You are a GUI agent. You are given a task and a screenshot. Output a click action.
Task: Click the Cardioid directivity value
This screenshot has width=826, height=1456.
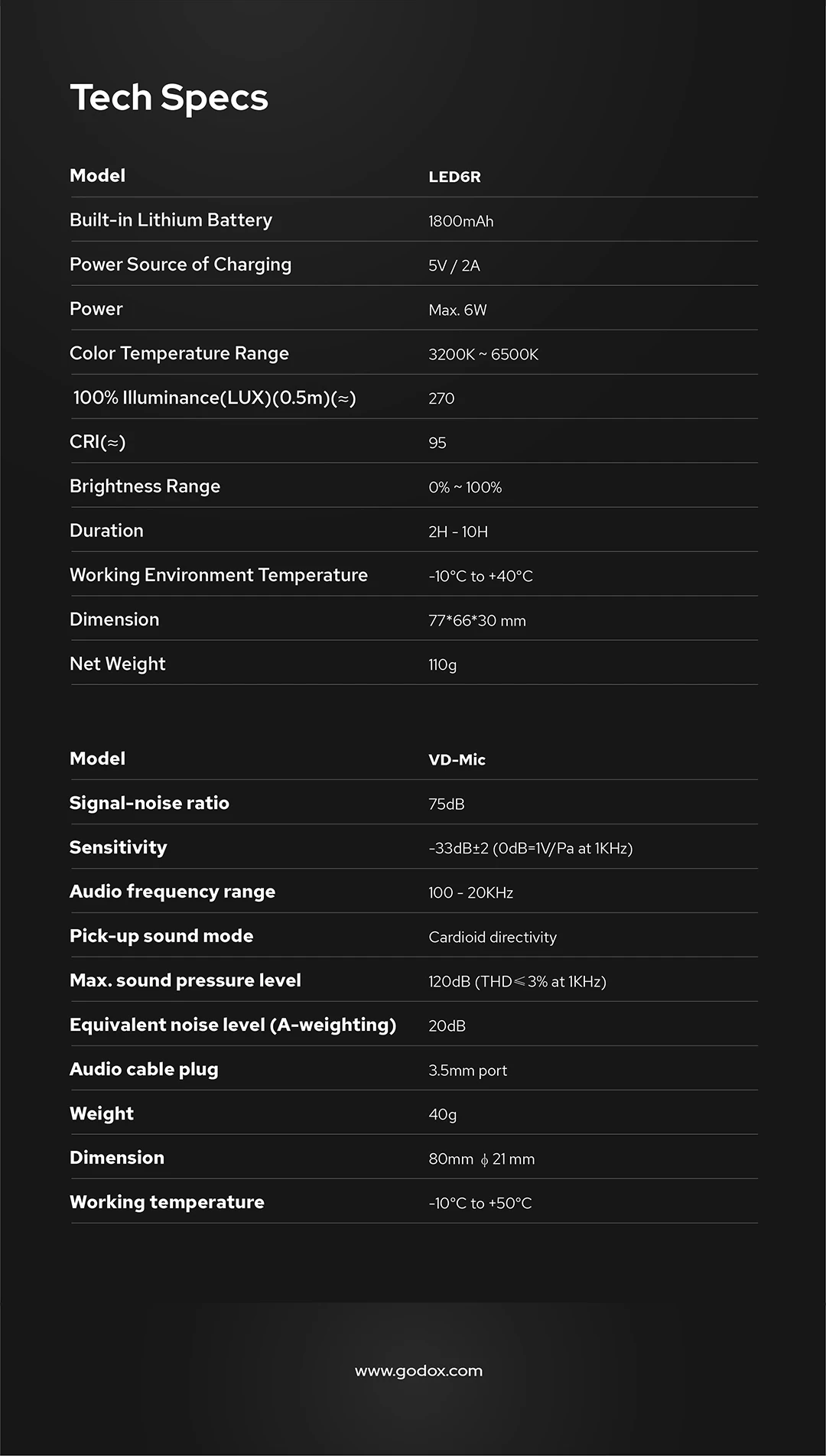click(x=493, y=937)
